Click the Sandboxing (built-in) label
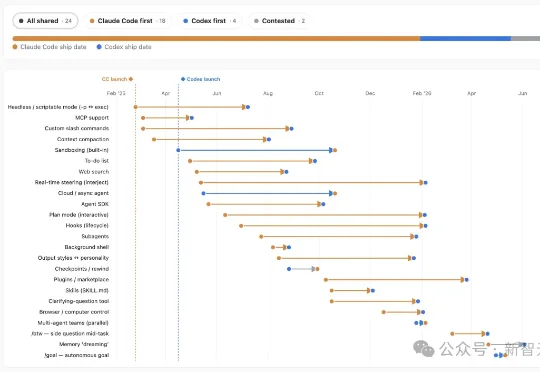540x372 pixels. click(x=82, y=150)
